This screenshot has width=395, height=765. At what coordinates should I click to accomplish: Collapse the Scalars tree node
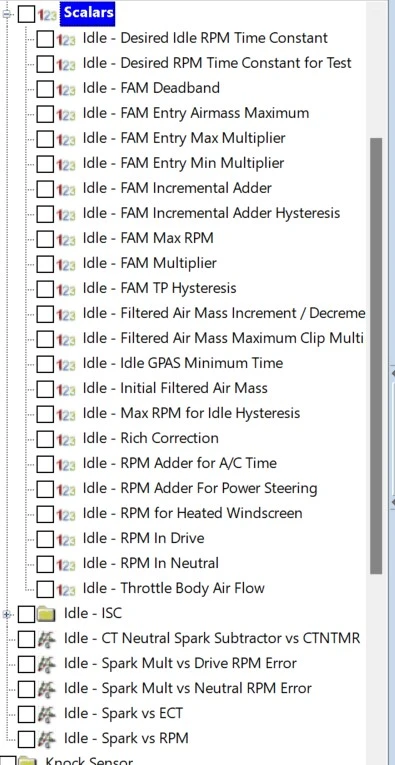tap(7, 14)
